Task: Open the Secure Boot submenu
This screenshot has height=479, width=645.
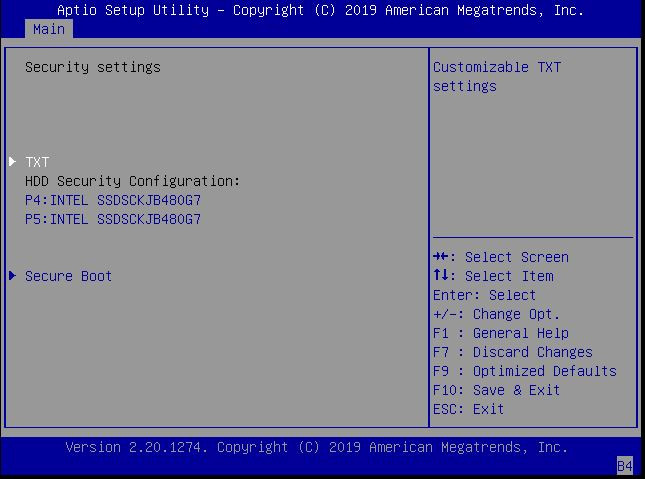Action: [x=68, y=276]
